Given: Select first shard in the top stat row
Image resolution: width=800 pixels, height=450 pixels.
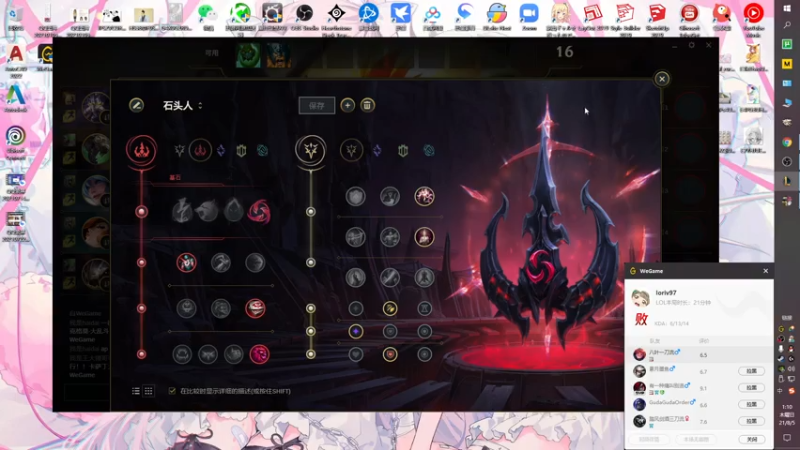Looking at the screenshot, I should pyautogui.click(x=356, y=308).
